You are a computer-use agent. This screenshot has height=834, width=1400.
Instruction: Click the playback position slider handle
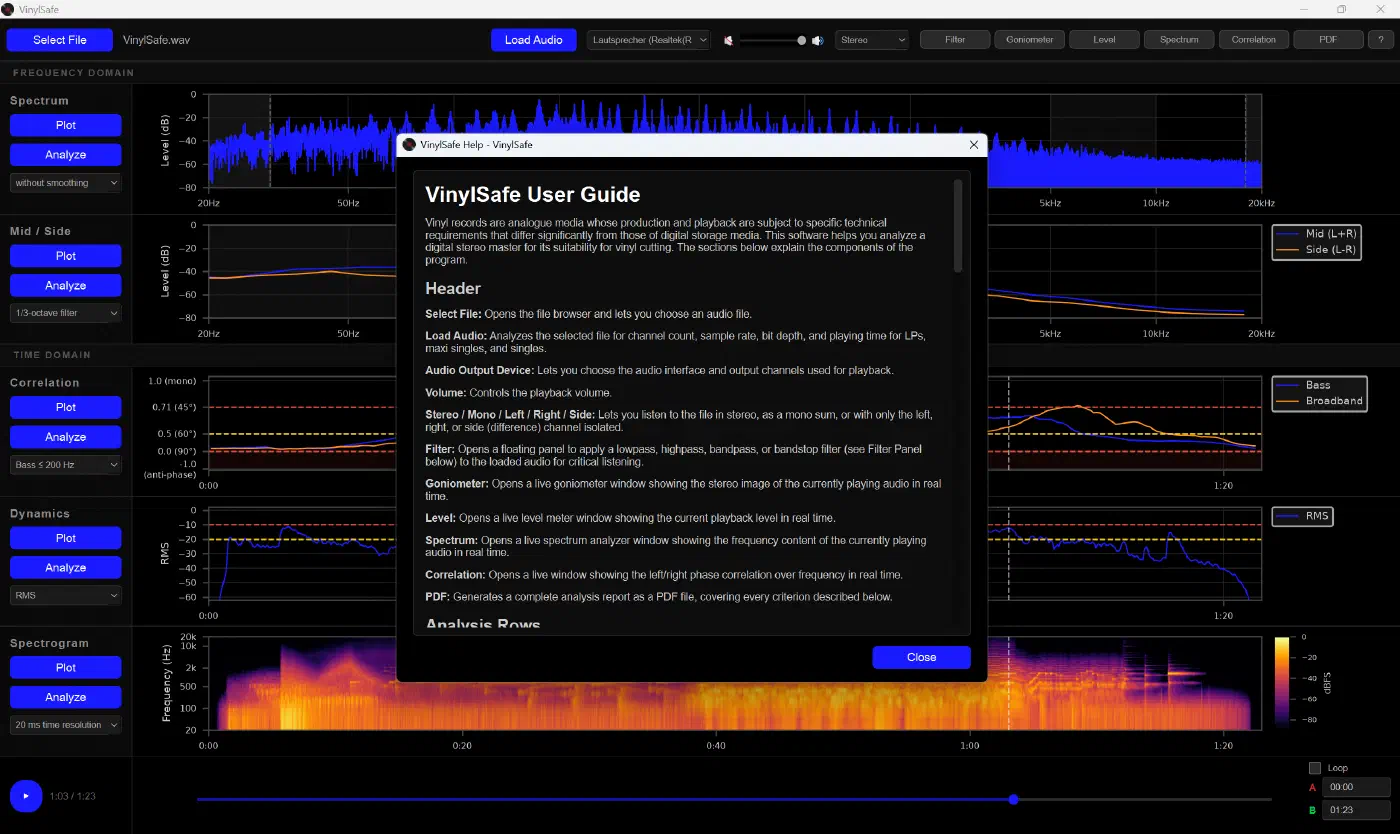1013,799
